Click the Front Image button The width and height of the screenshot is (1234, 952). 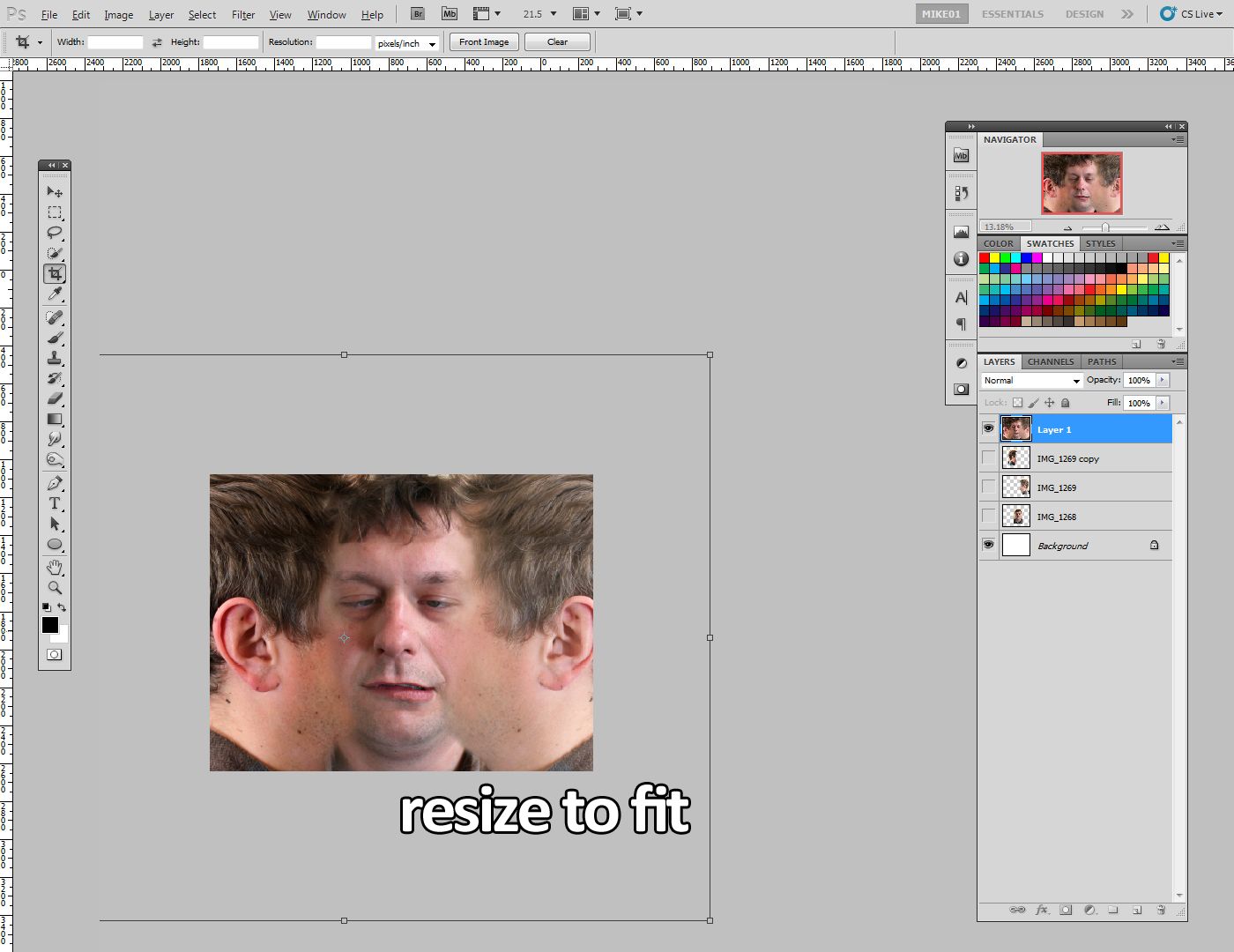[484, 42]
